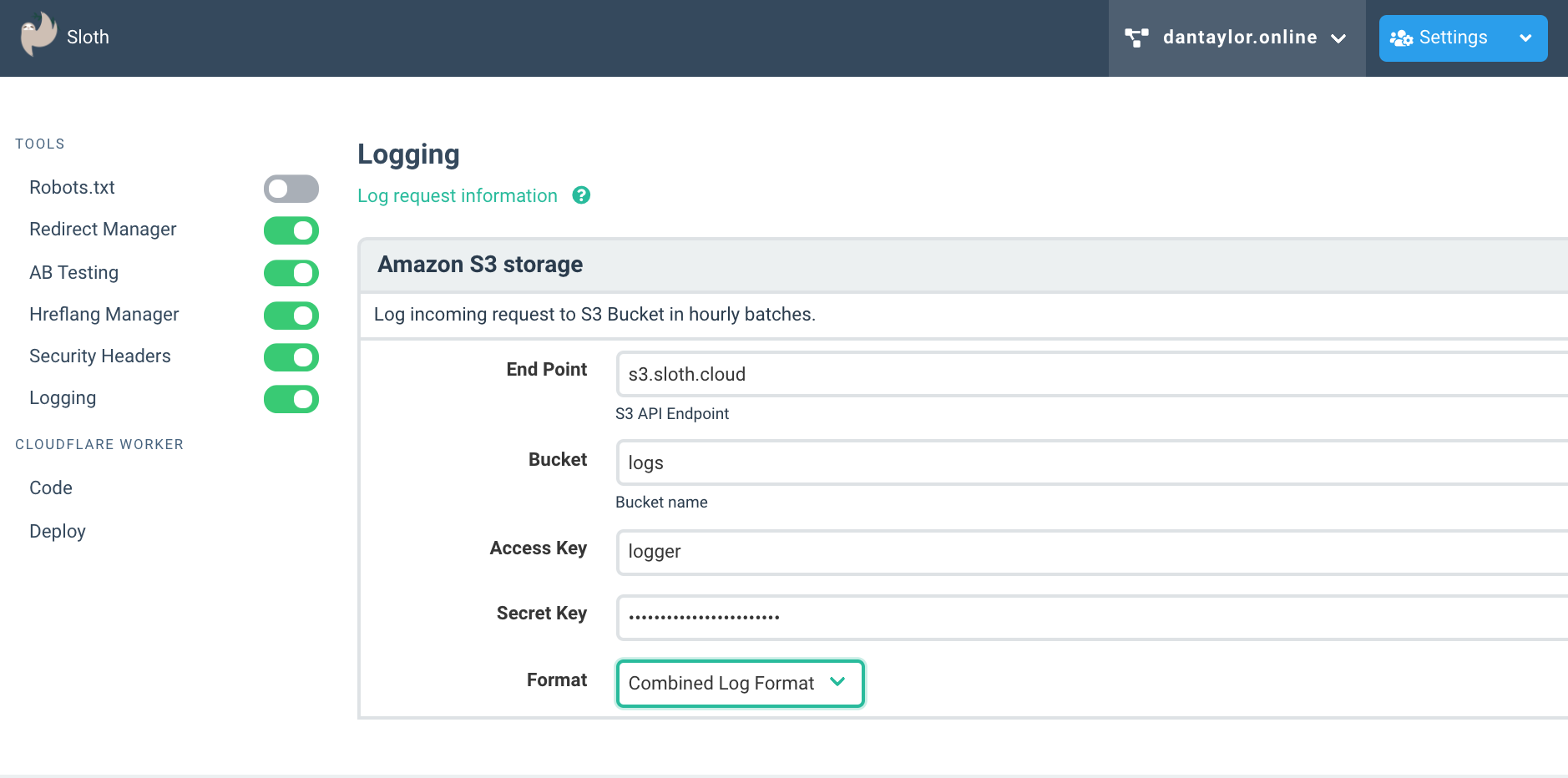Switch off the Hreflang Manager toggle
1568x778 pixels.
click(x=291, y=316)
